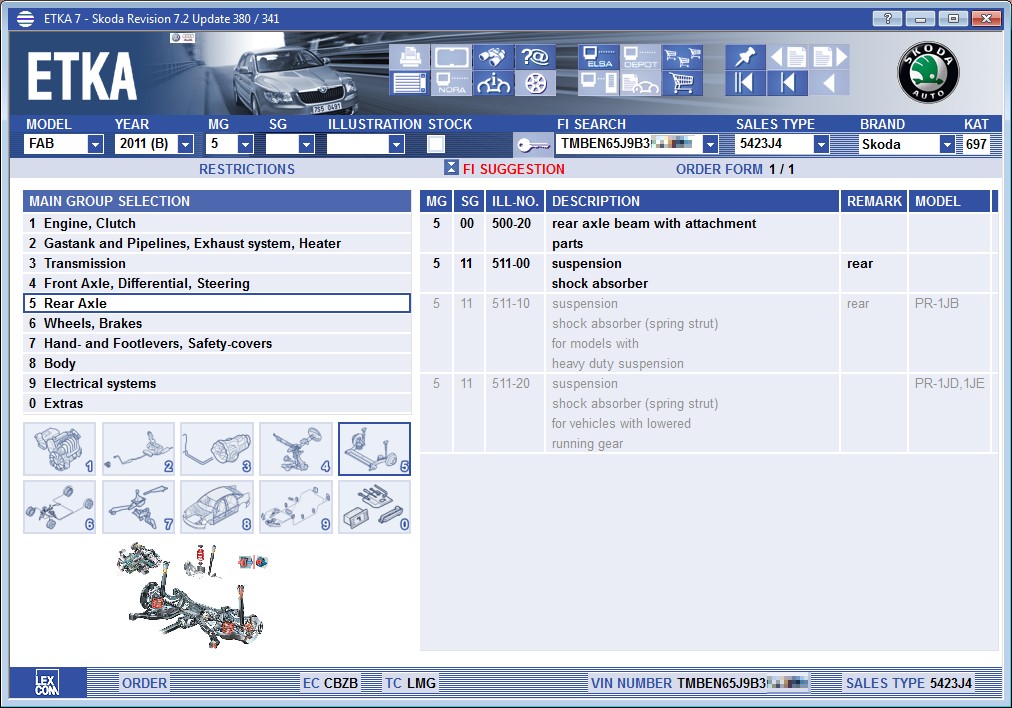The height and width of the screenshot is (708, 1012).
Task: Click the blank frame toolbar icon
Action: 451,57
